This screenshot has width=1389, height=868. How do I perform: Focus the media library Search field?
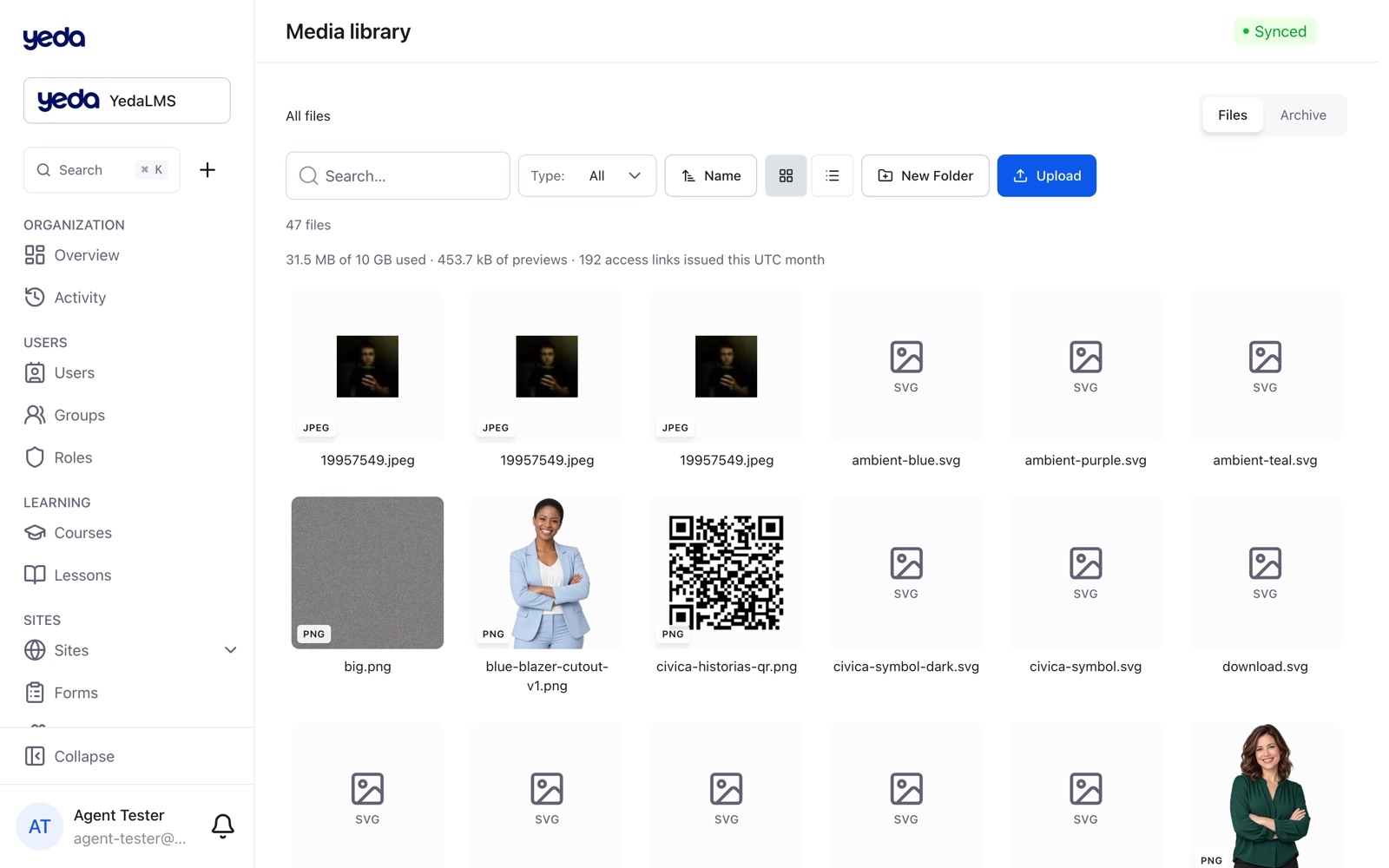tap(398, 175)
